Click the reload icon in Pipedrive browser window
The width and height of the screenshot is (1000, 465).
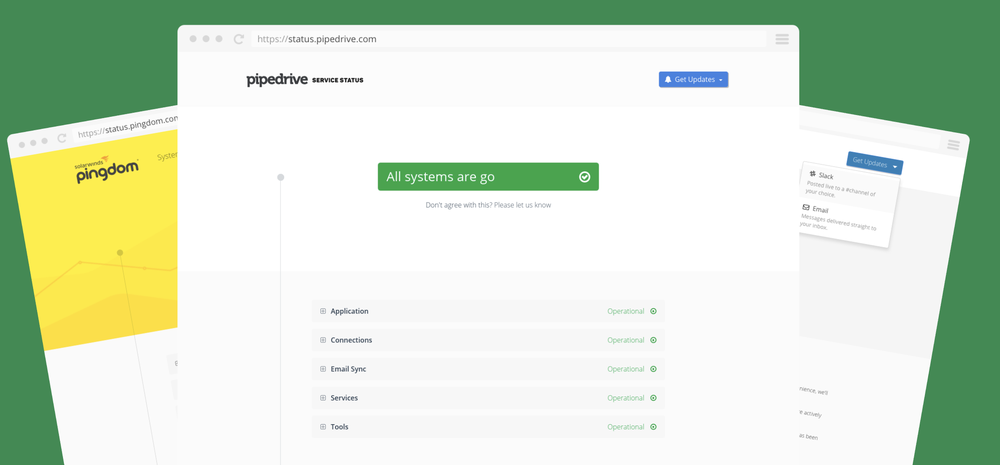tap(239, 39)
